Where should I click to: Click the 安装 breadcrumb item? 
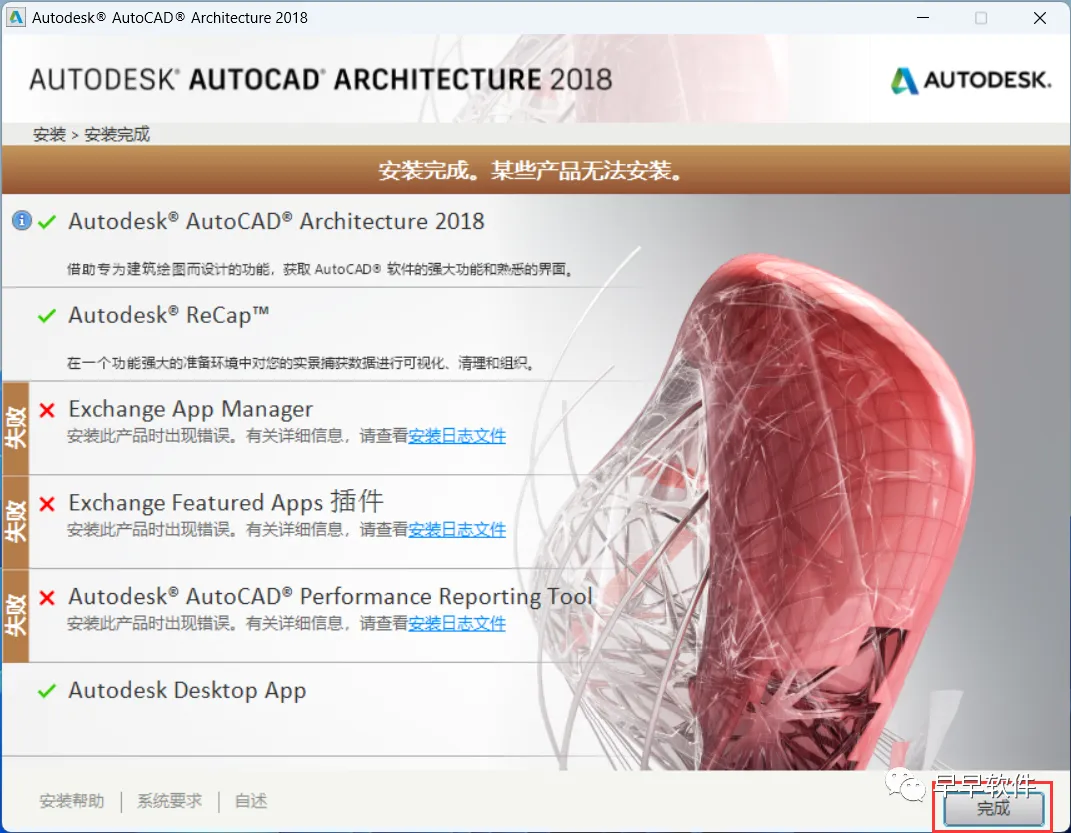pyautogui.click(x=49, y=135)
